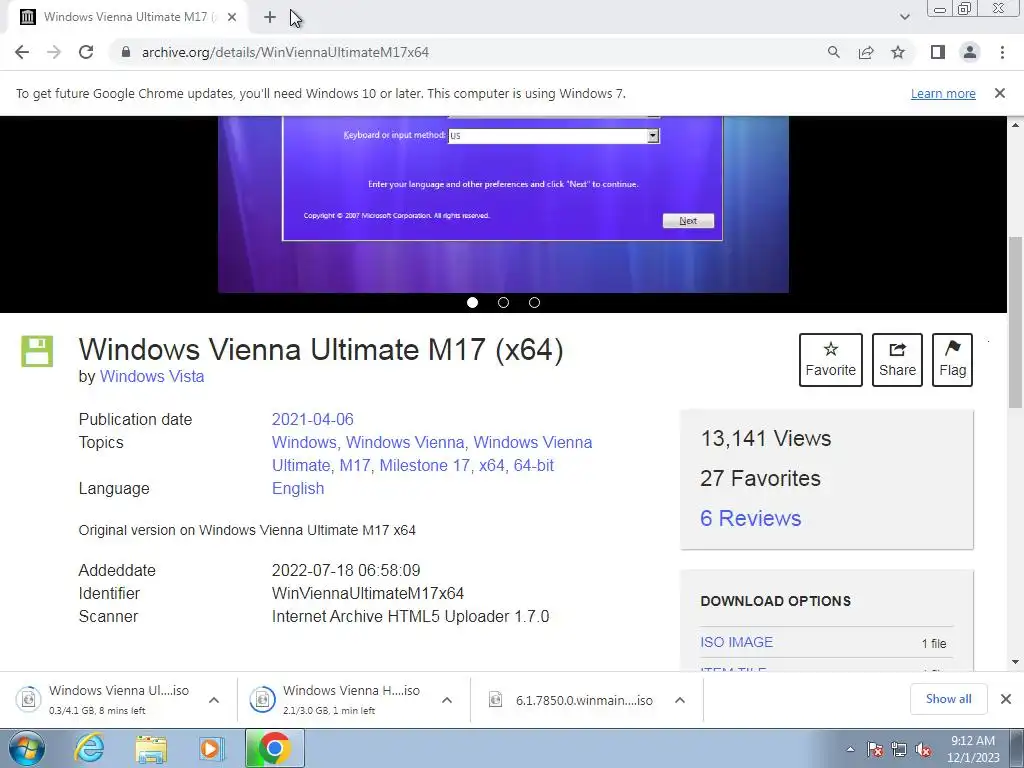Bookmark this page with the star icon
The image size is (1024, 768).
[898, 52]
